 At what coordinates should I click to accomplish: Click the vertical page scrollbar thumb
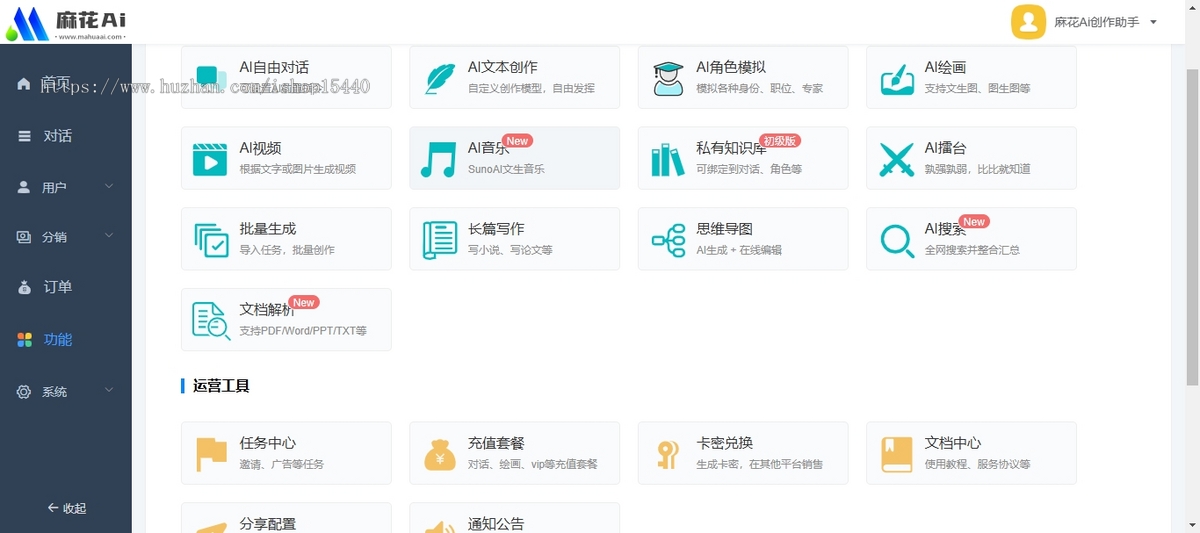(1191, 228)
